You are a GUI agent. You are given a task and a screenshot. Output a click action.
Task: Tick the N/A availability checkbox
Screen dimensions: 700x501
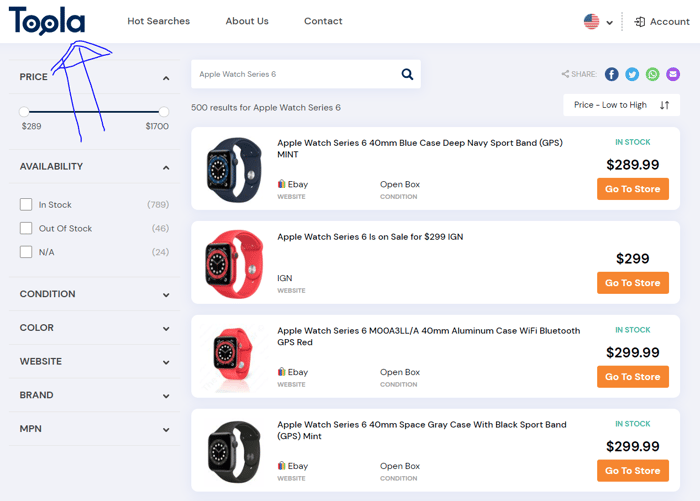[x=26, y=252]
